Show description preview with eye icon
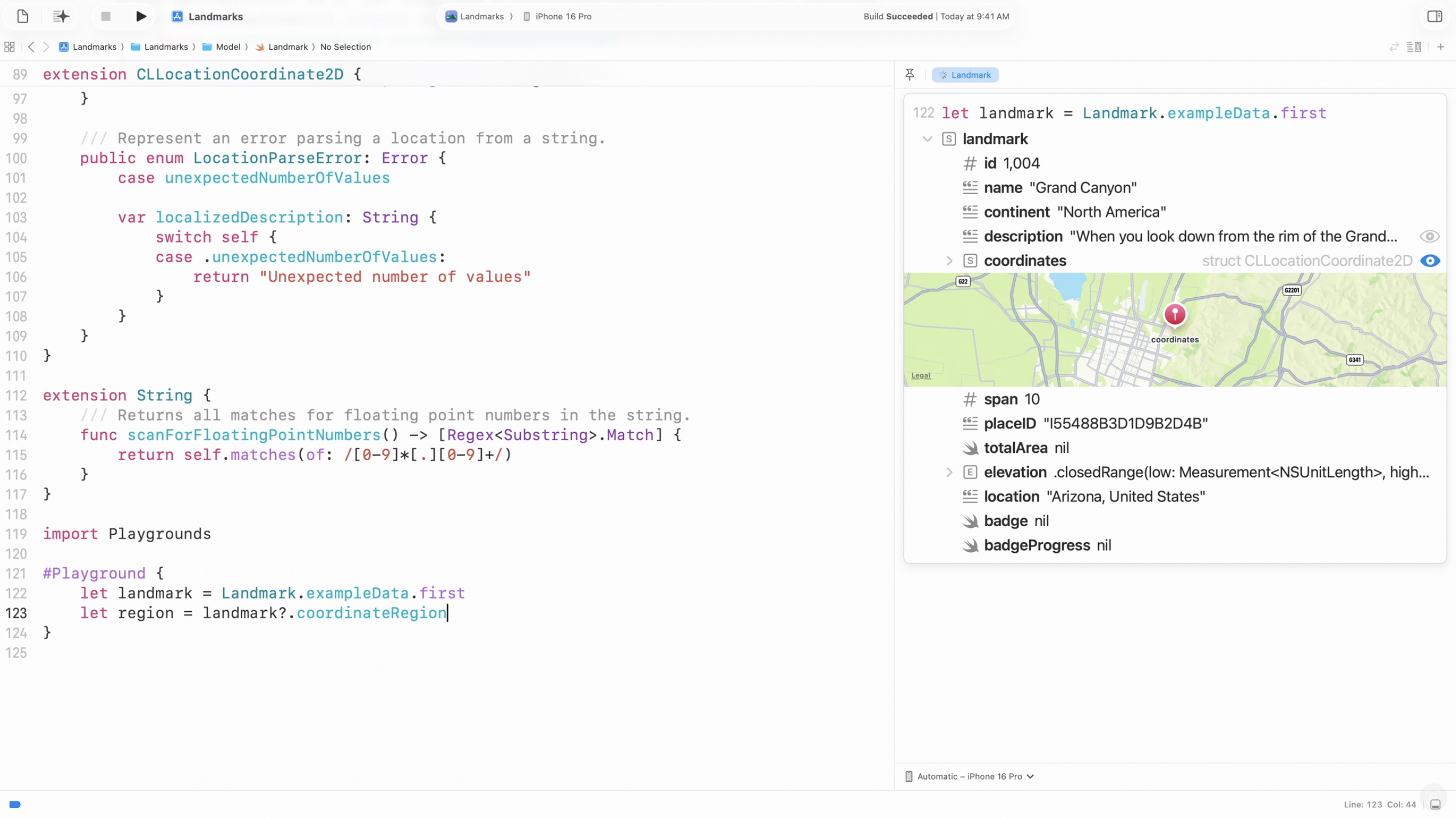Viewport: 1456px width, 818px height. click(x=1429, y=236)
